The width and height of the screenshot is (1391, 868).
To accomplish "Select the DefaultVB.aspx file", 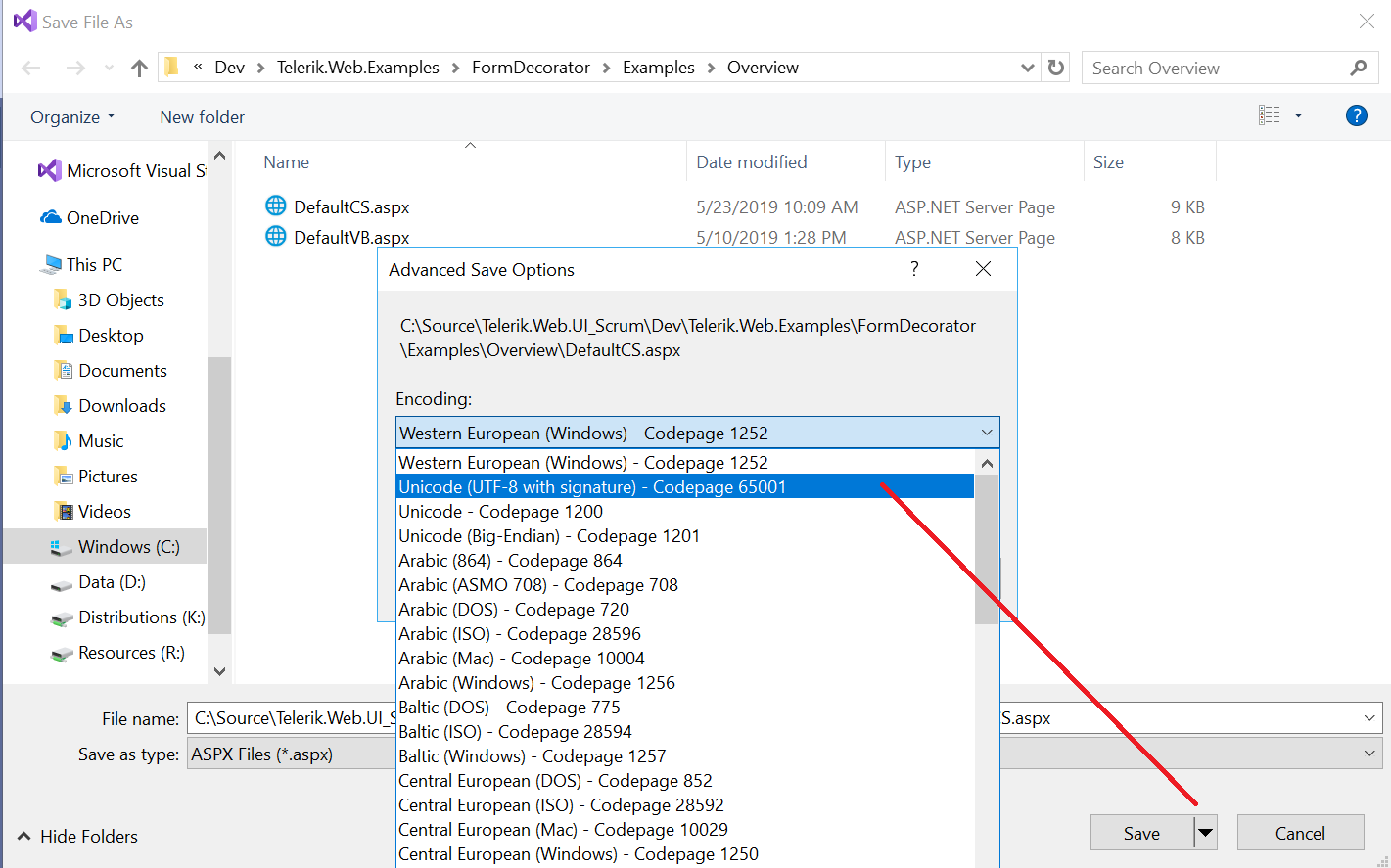I will pos(339,238).
